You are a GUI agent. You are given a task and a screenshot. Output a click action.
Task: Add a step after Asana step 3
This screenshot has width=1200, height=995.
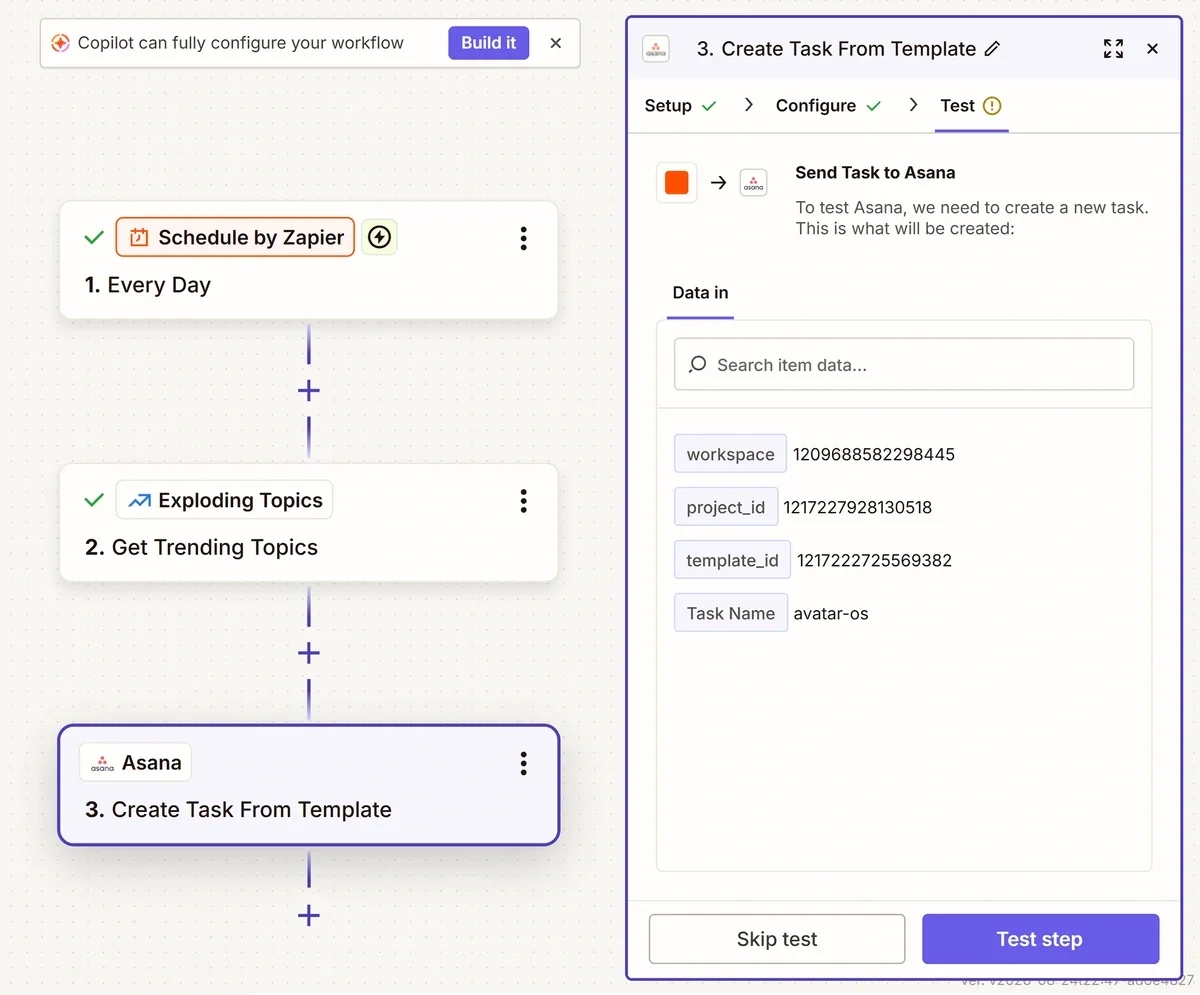pyautogui.click(x=308, y=915)
